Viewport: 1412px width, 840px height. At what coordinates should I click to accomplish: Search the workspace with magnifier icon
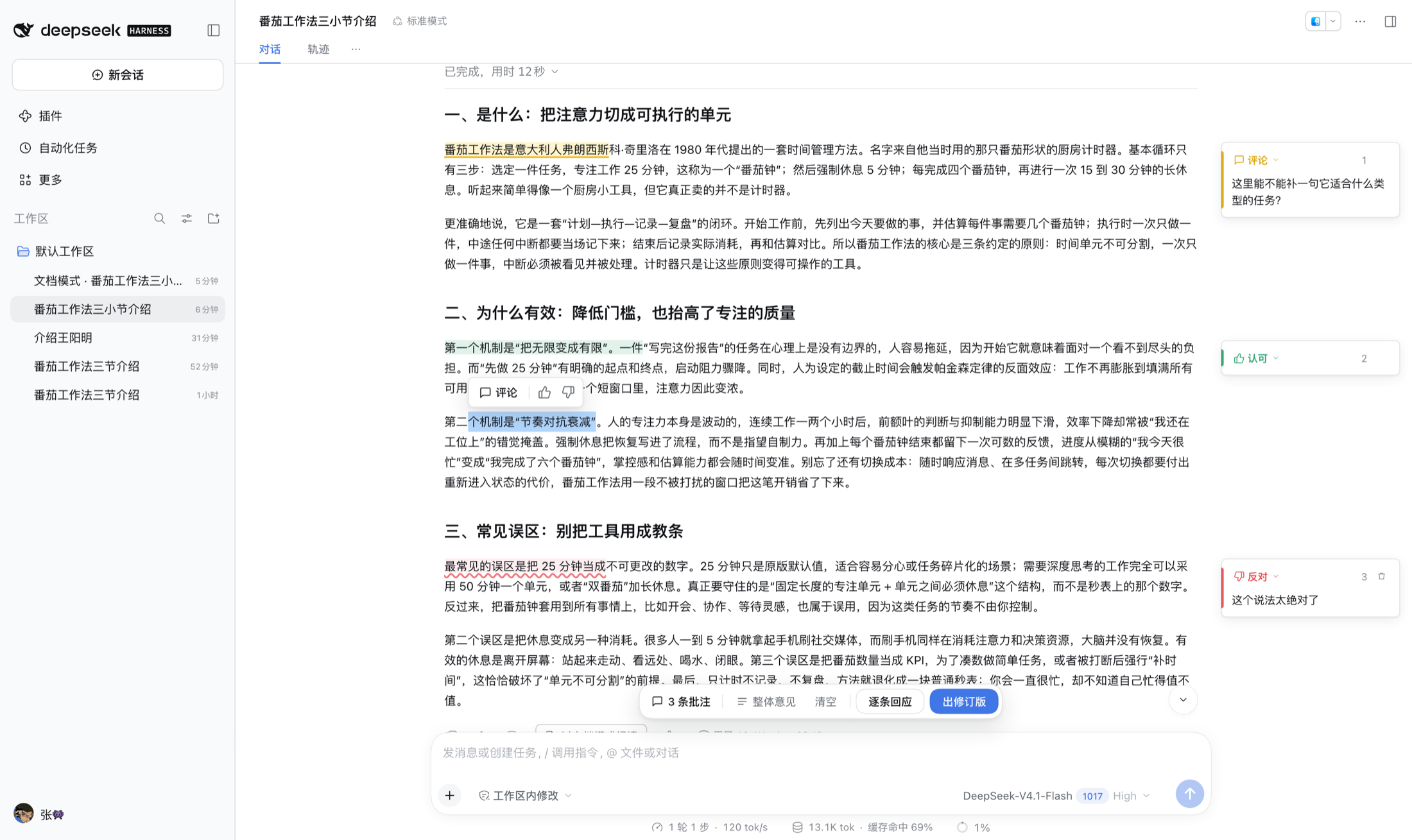tap(159, 219)
